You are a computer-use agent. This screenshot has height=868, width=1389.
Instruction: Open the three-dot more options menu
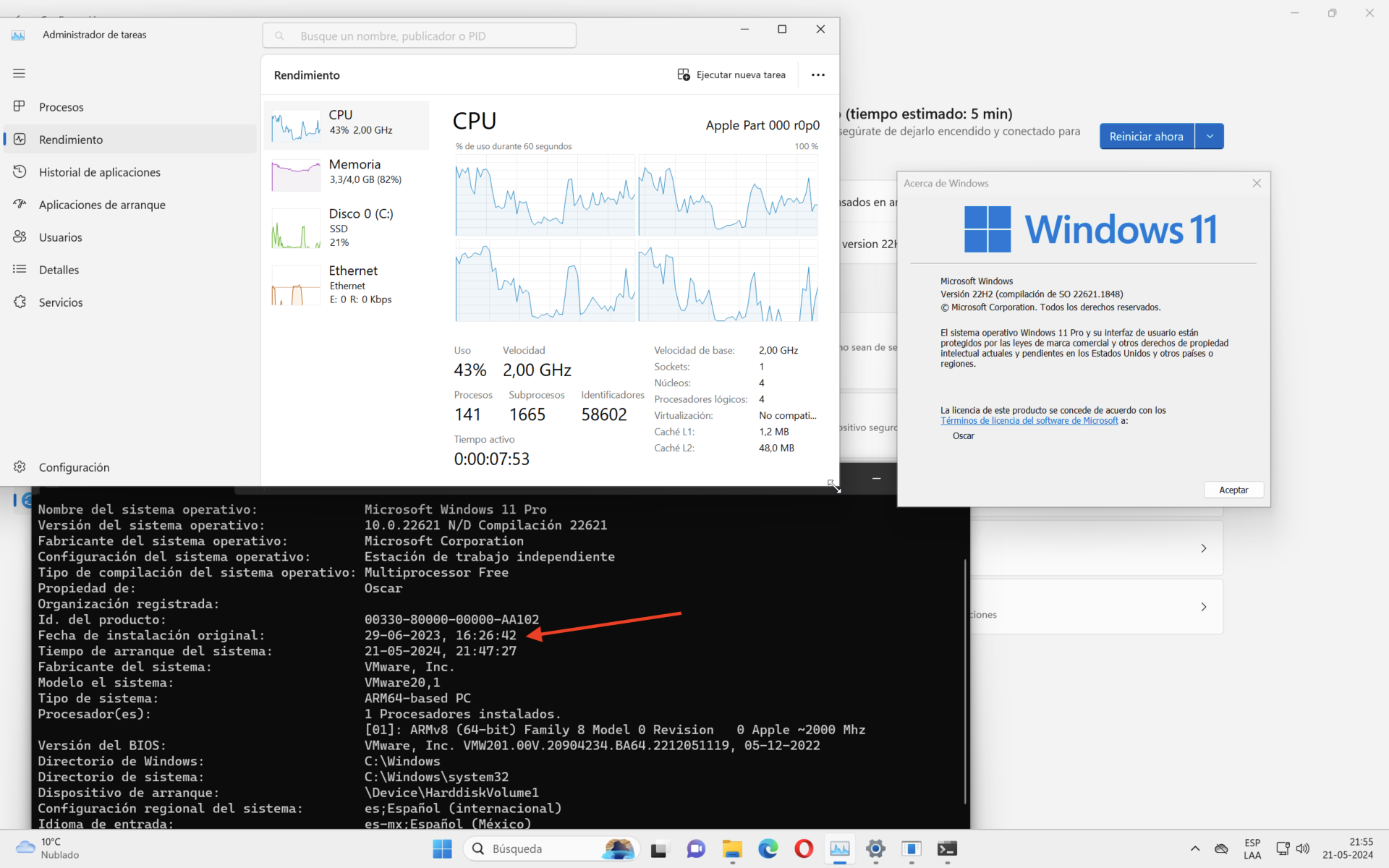pos(817,75)
